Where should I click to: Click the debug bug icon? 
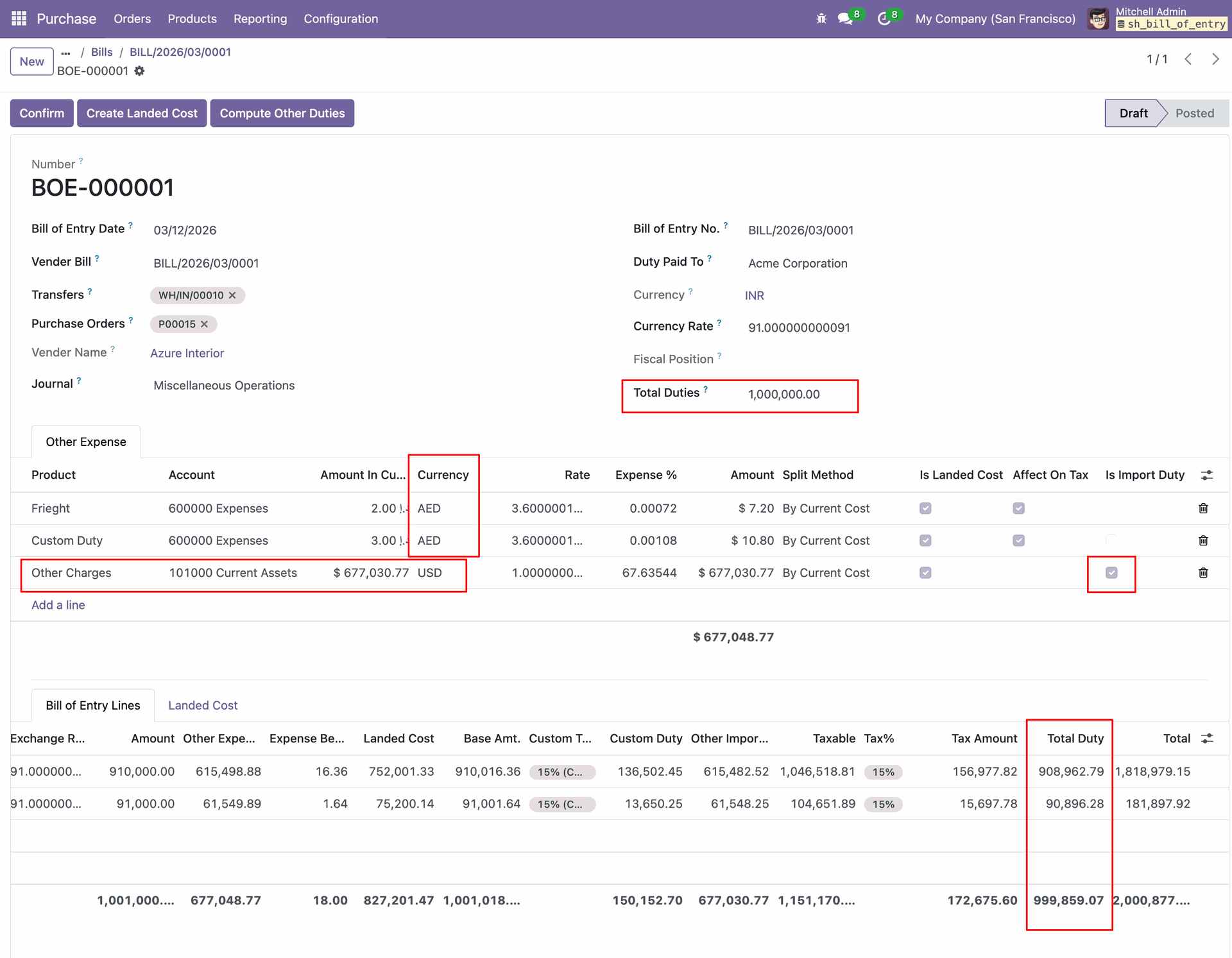821,19
